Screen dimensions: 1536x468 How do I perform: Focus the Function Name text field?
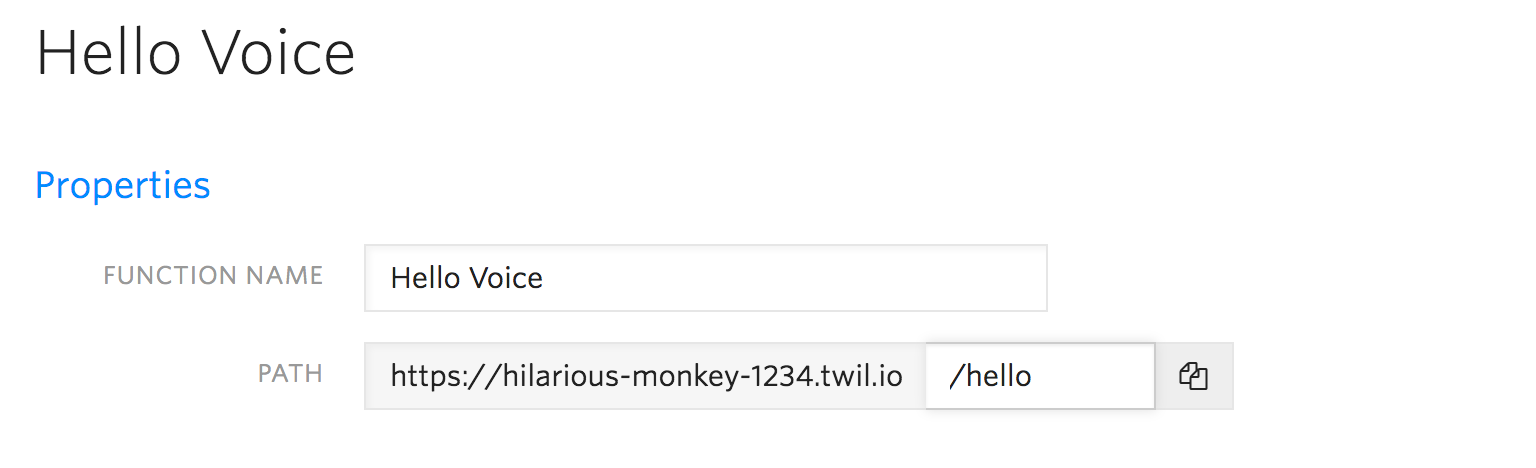(x=705, y=277)
